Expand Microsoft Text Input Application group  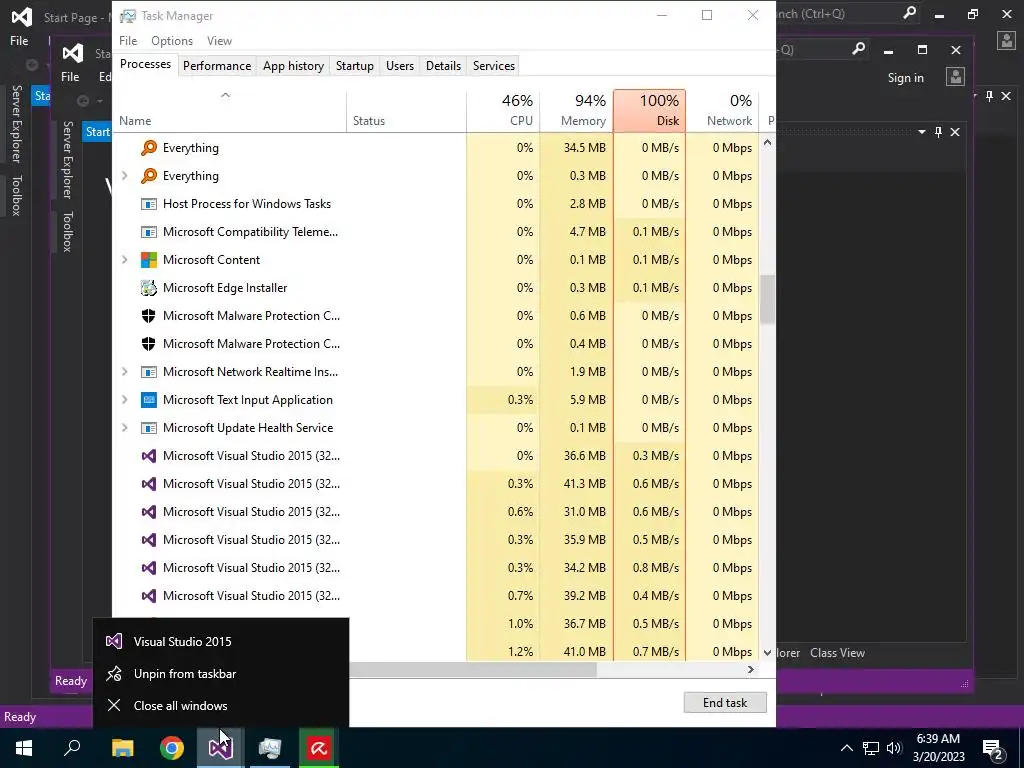[125, 400]
